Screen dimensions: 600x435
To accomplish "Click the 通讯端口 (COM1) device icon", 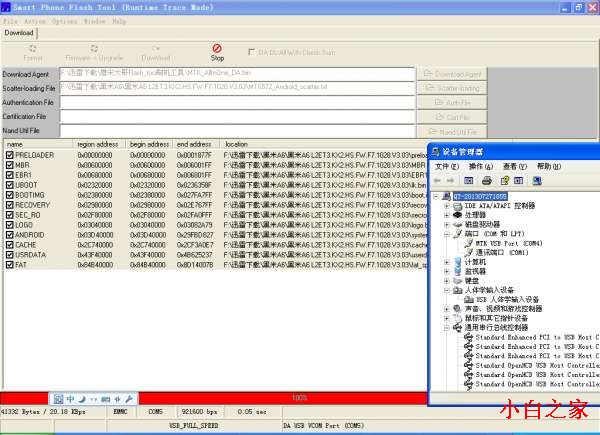I will (469, 253).
